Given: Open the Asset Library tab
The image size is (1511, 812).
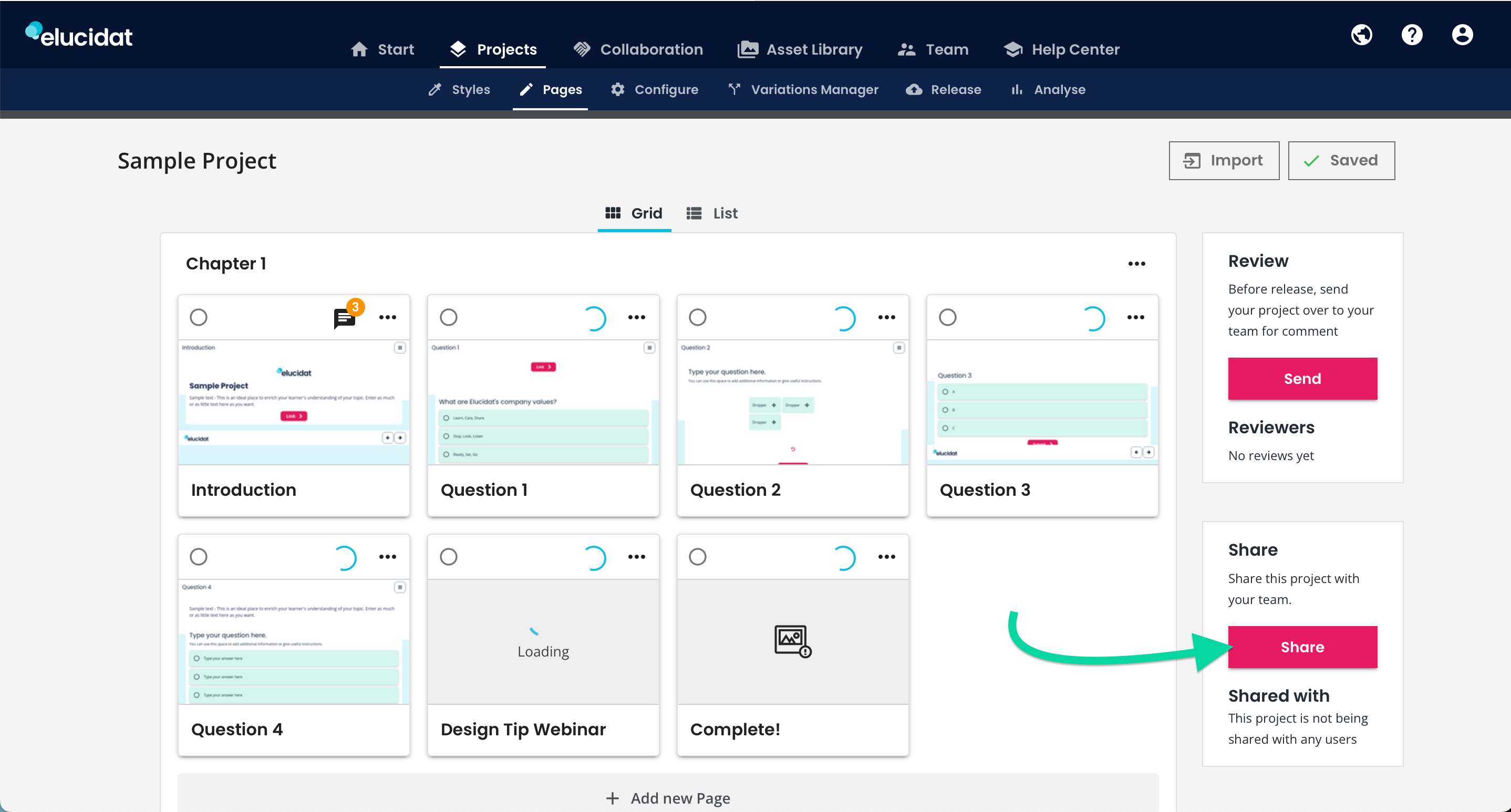Looking at the screenshot, I should point(800,49).
